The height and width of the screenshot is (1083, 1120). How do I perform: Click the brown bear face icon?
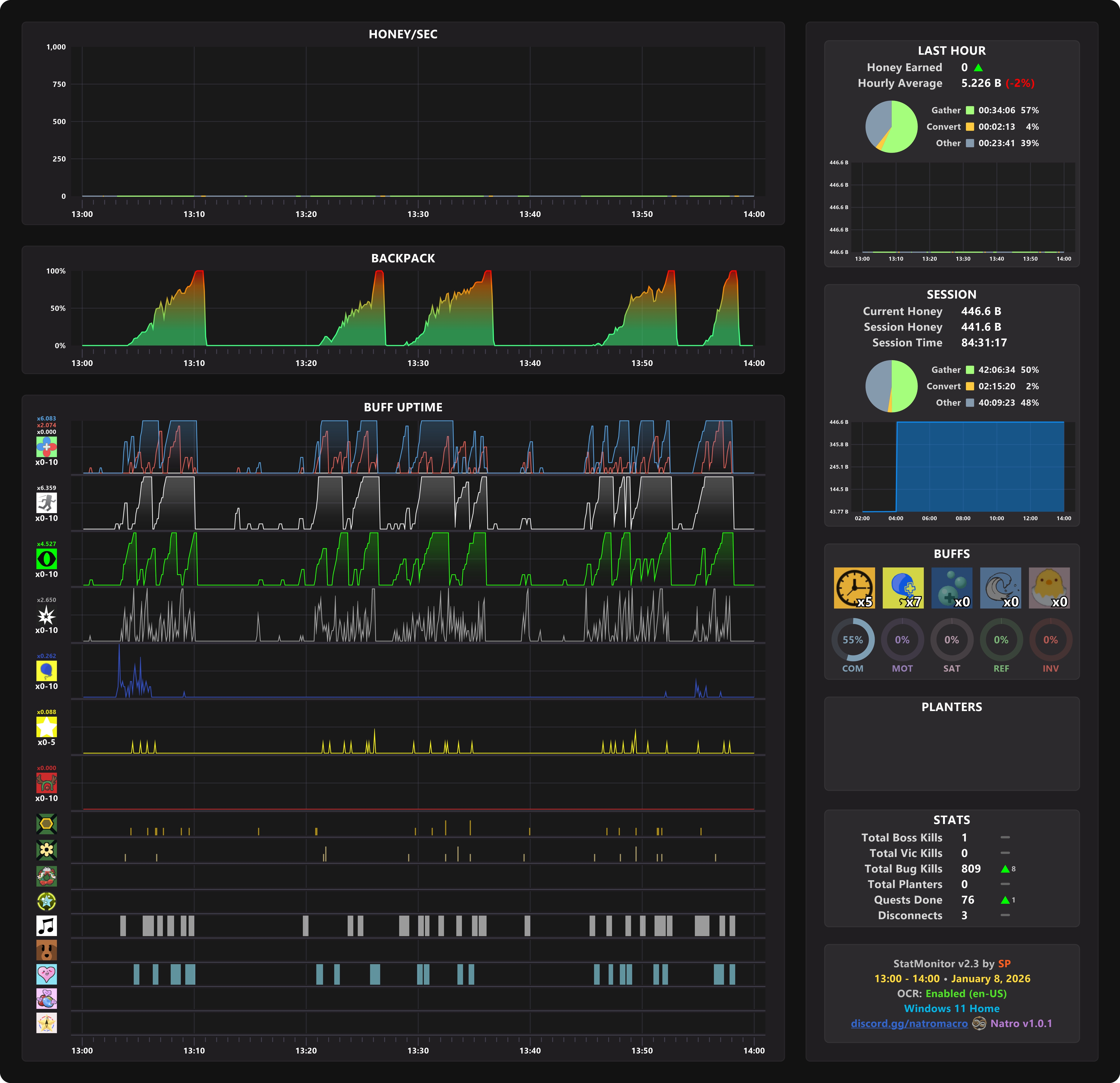(46, 950)
